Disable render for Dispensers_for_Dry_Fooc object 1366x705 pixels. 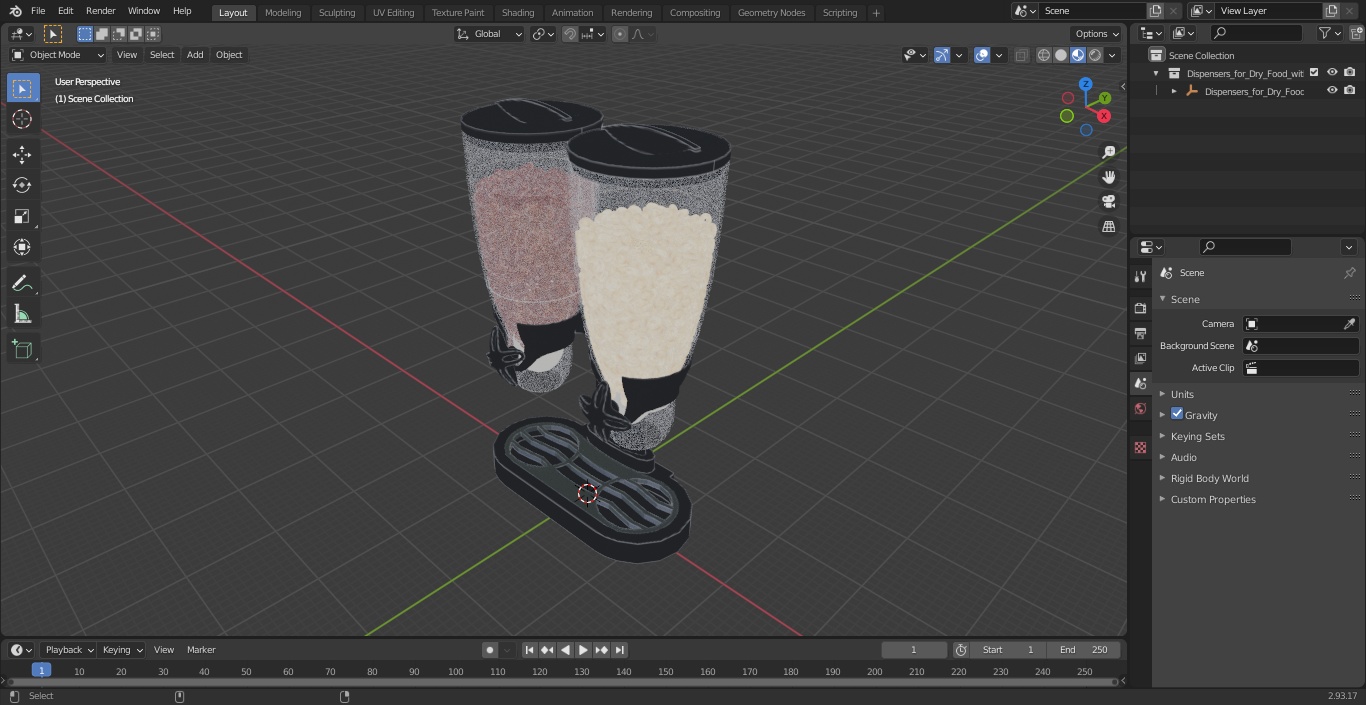[x=1350, y=91]
